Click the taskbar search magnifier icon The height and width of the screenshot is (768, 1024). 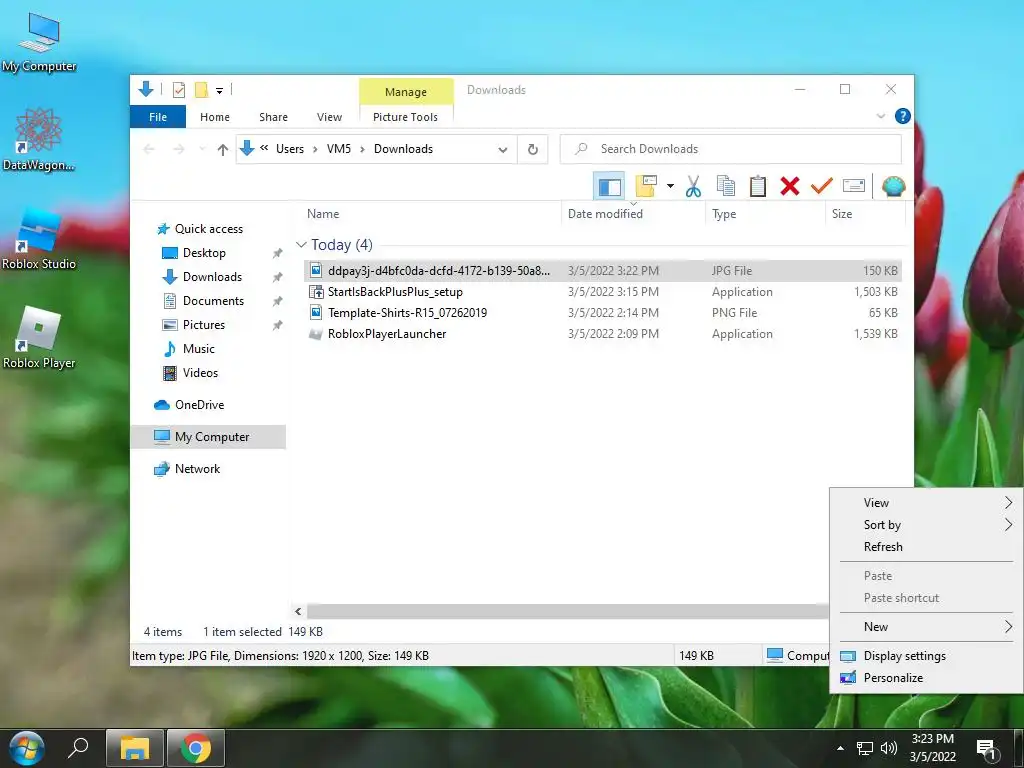pyautogui.click(x=78, y=747)
